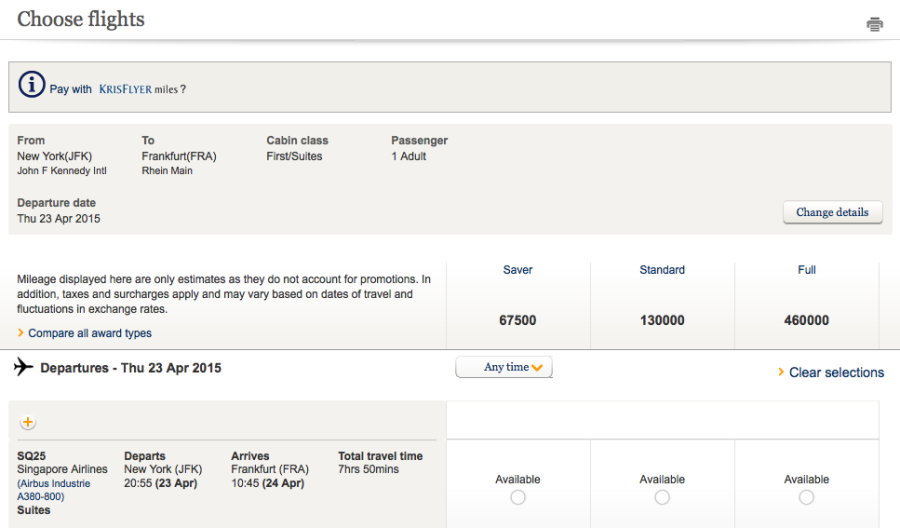Screen dimensions: 900x528
Task: Click the Saver column header
Action: coord(518,270)
